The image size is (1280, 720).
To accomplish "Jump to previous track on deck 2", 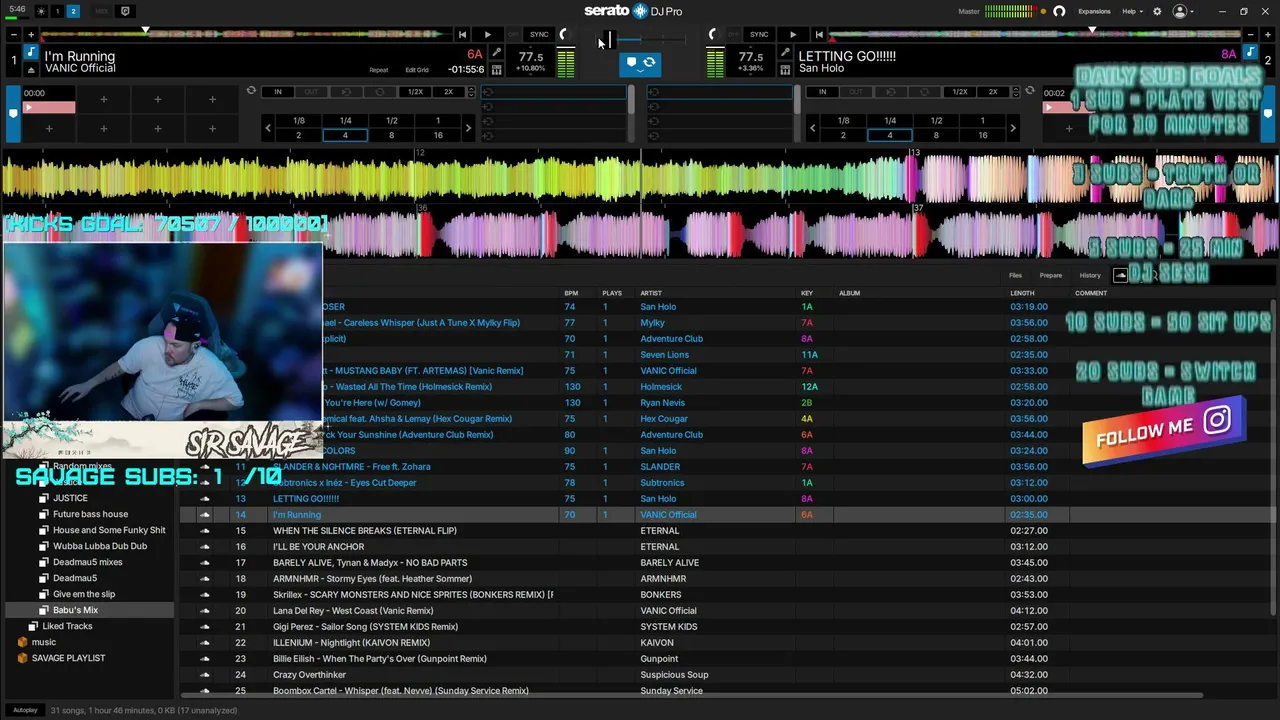I will click(818, 35).
